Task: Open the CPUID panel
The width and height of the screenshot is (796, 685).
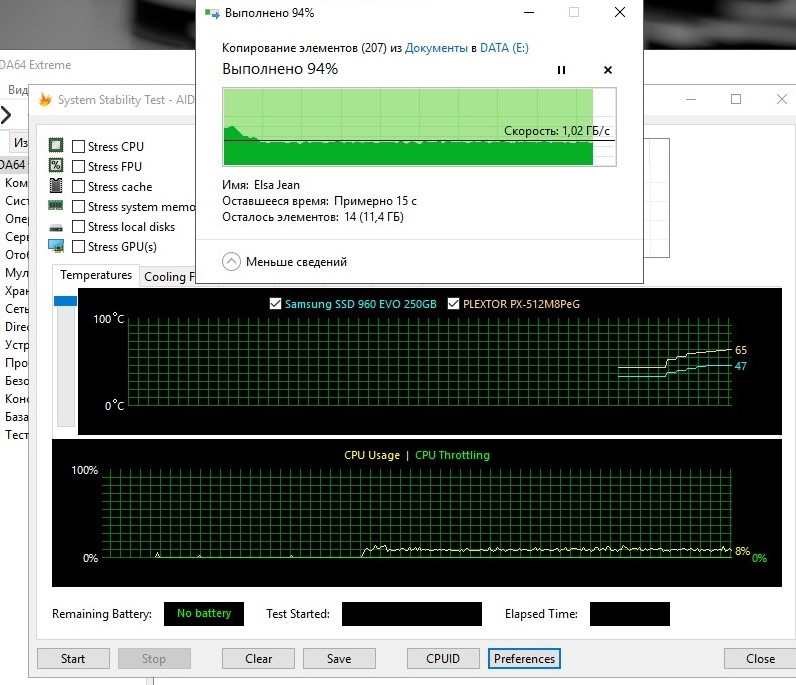Action: (x=443, y=659)
